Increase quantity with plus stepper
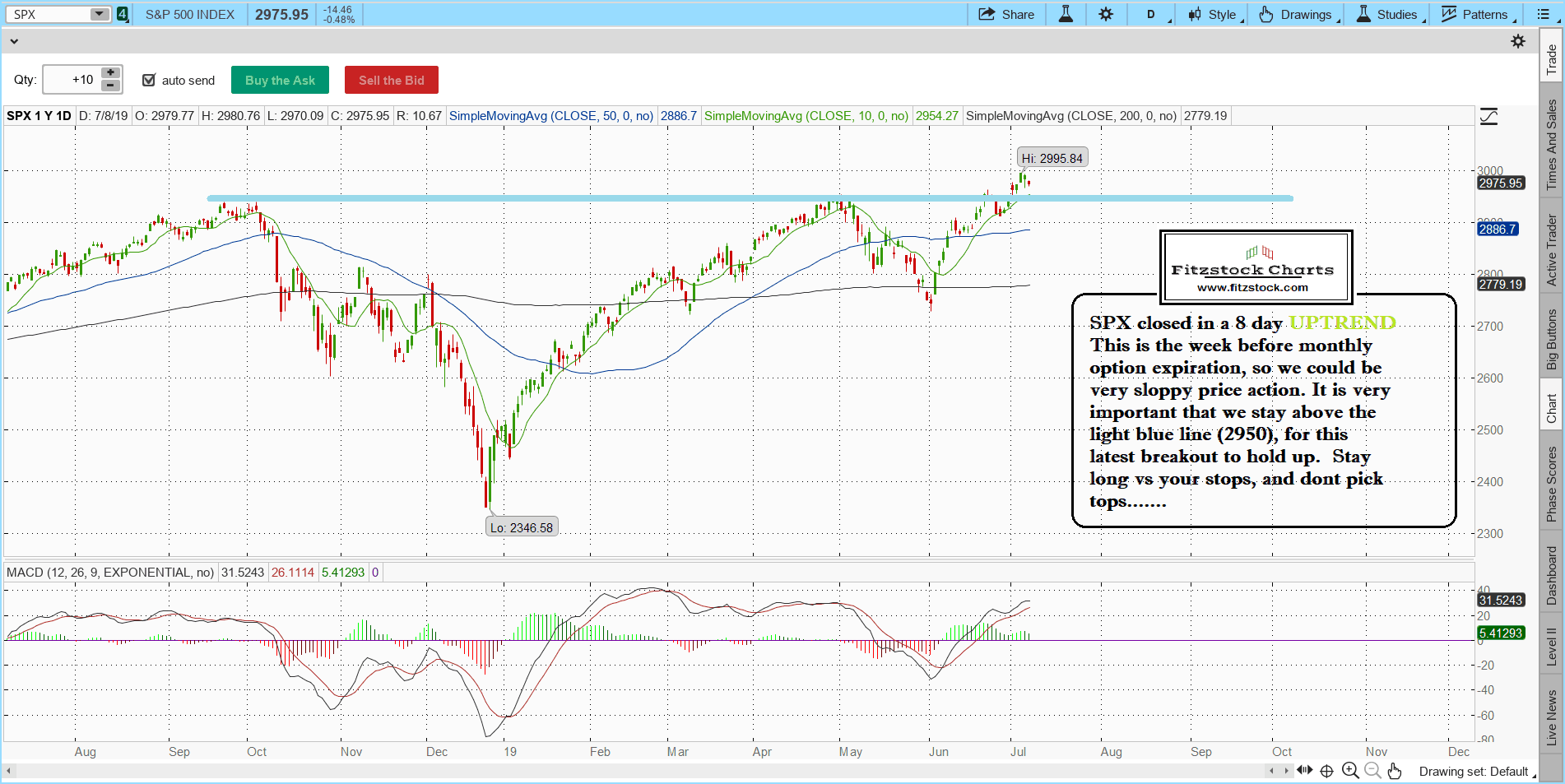The image size is (1565, 784). [x=110, y=73]
